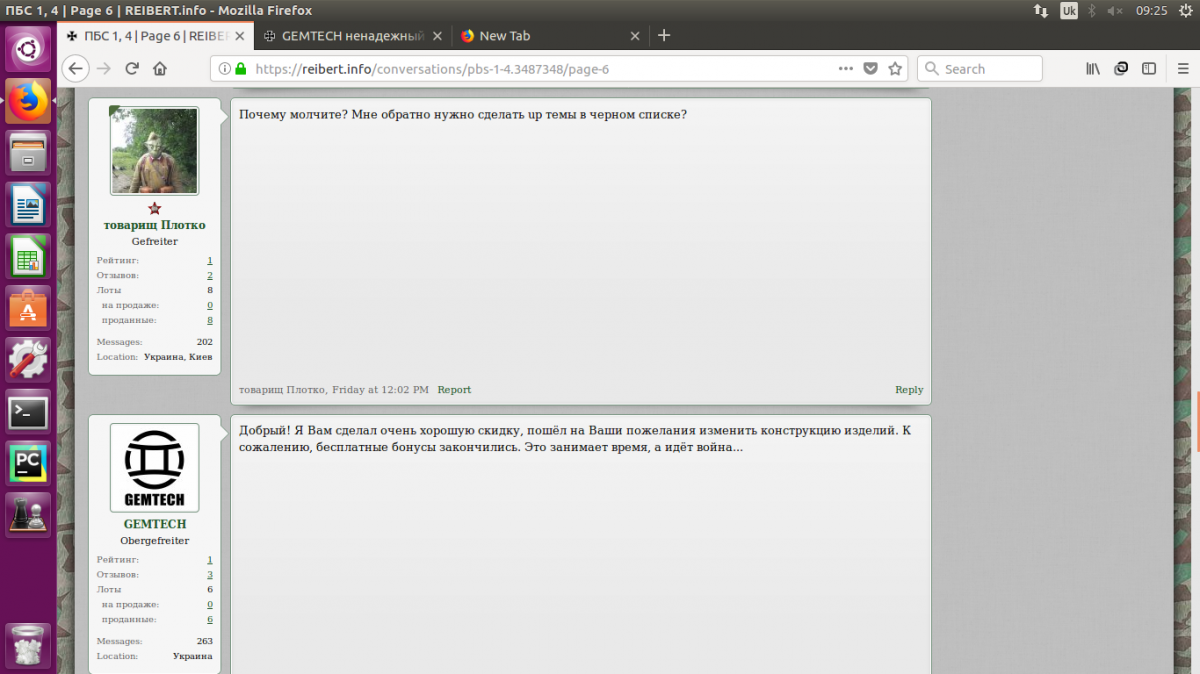Viewport: 1200px width, 674px height.
Task: Click товарищ Плотко message author footer name
Action: tap(283, 390)
